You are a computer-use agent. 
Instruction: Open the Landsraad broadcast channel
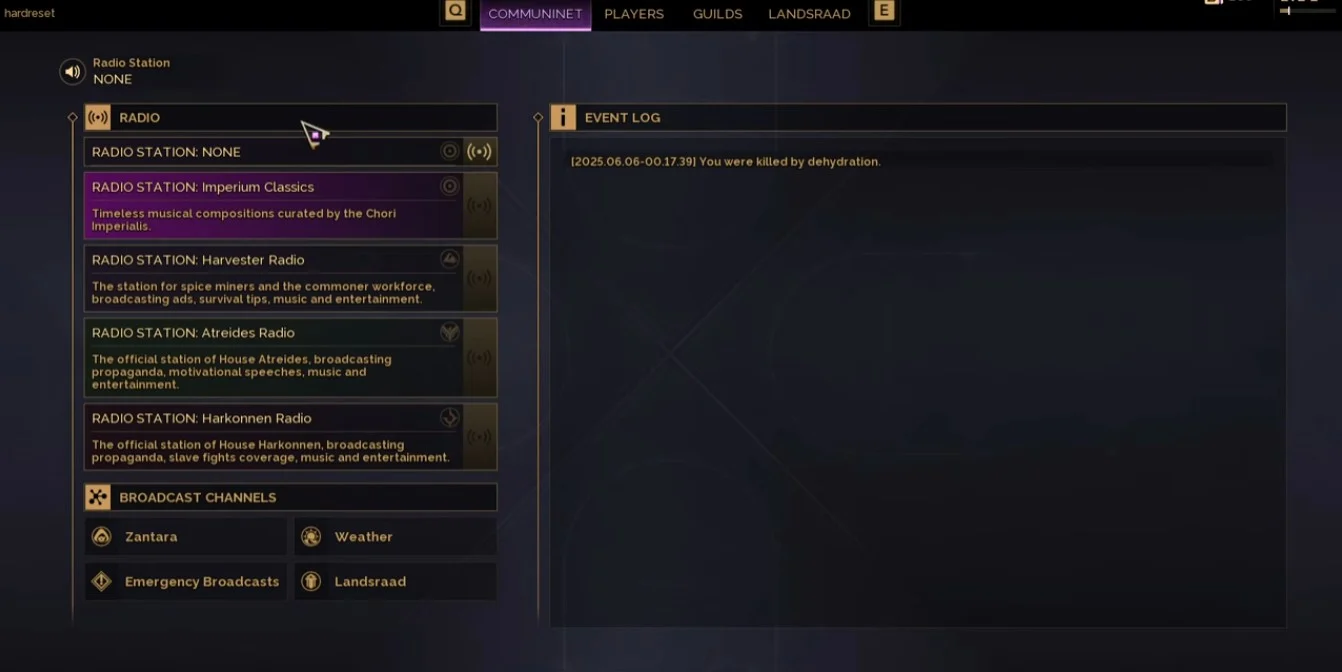[395, 581]
